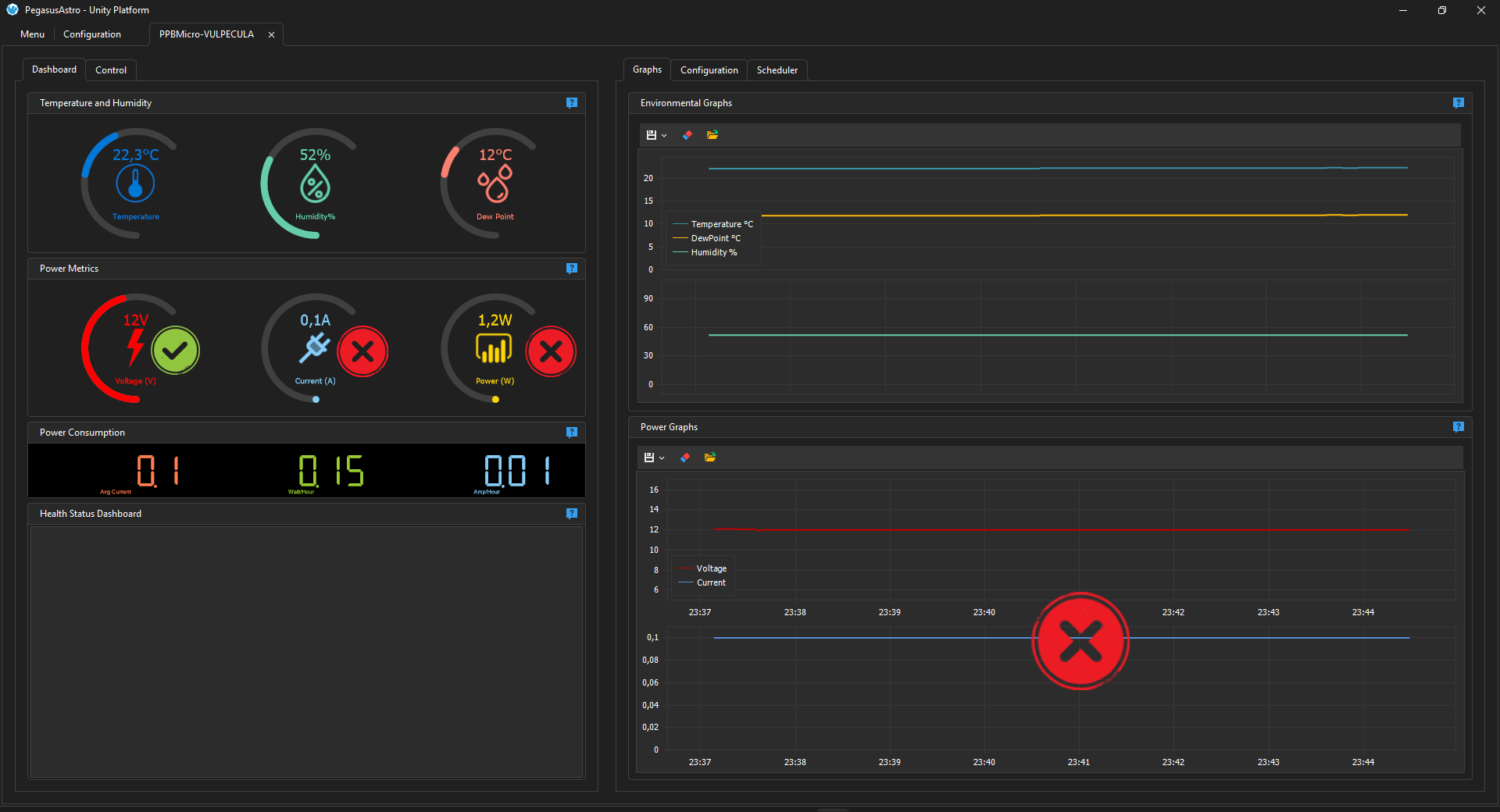
Task: Click the Temperature thermometer gauge icon
Action: point(135,184)
